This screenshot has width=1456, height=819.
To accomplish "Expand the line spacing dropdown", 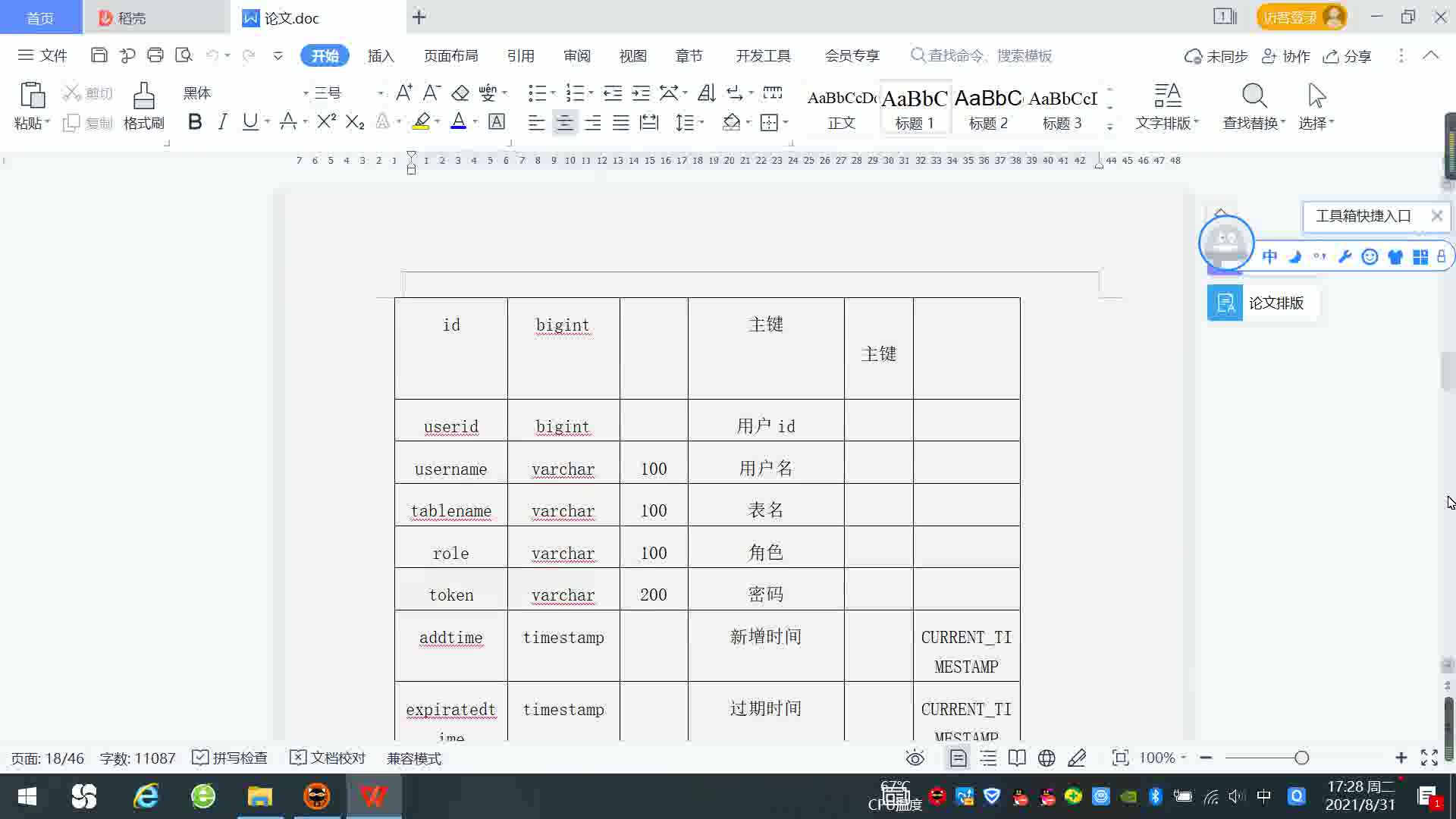I will (702, 122).
